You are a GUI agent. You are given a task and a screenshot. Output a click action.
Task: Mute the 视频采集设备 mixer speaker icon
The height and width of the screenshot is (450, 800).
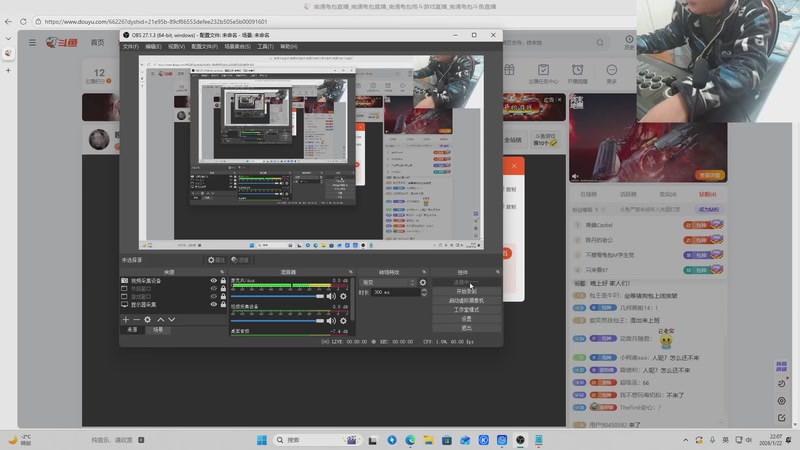click(331, 320)
